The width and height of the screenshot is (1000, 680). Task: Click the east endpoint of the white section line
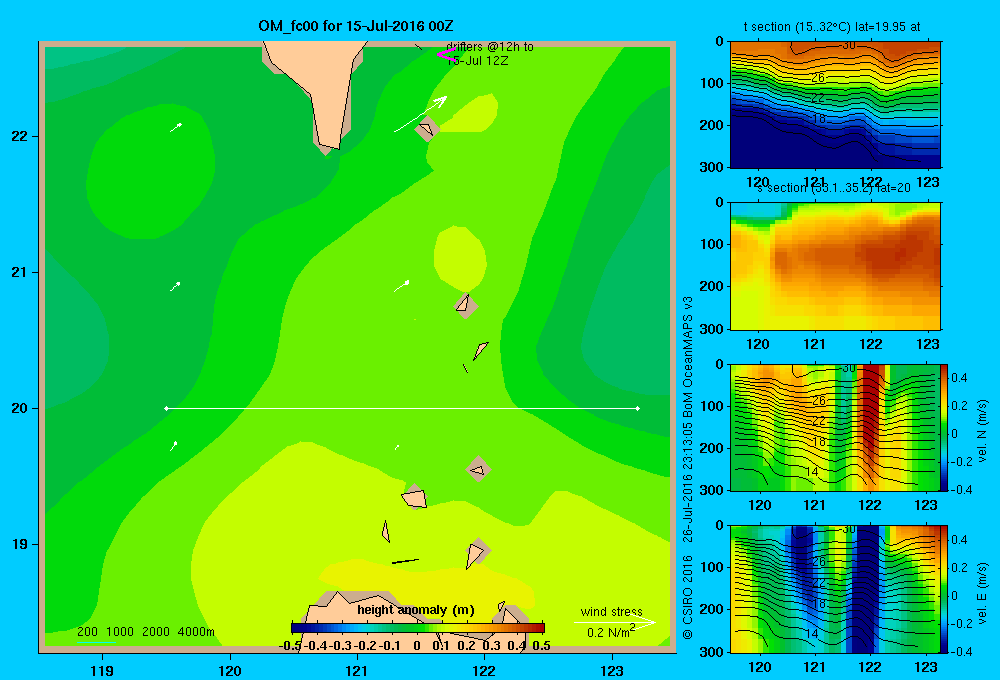637,408
